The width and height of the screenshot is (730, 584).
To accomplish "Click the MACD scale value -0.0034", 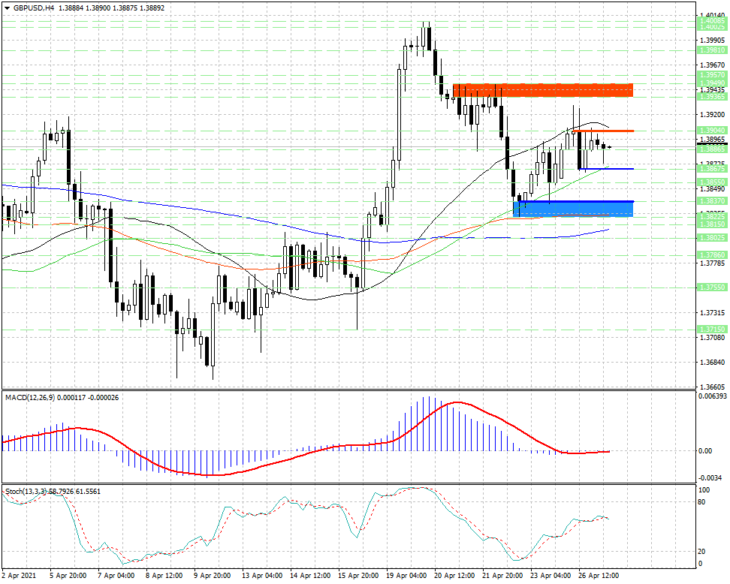I will 710,478.
